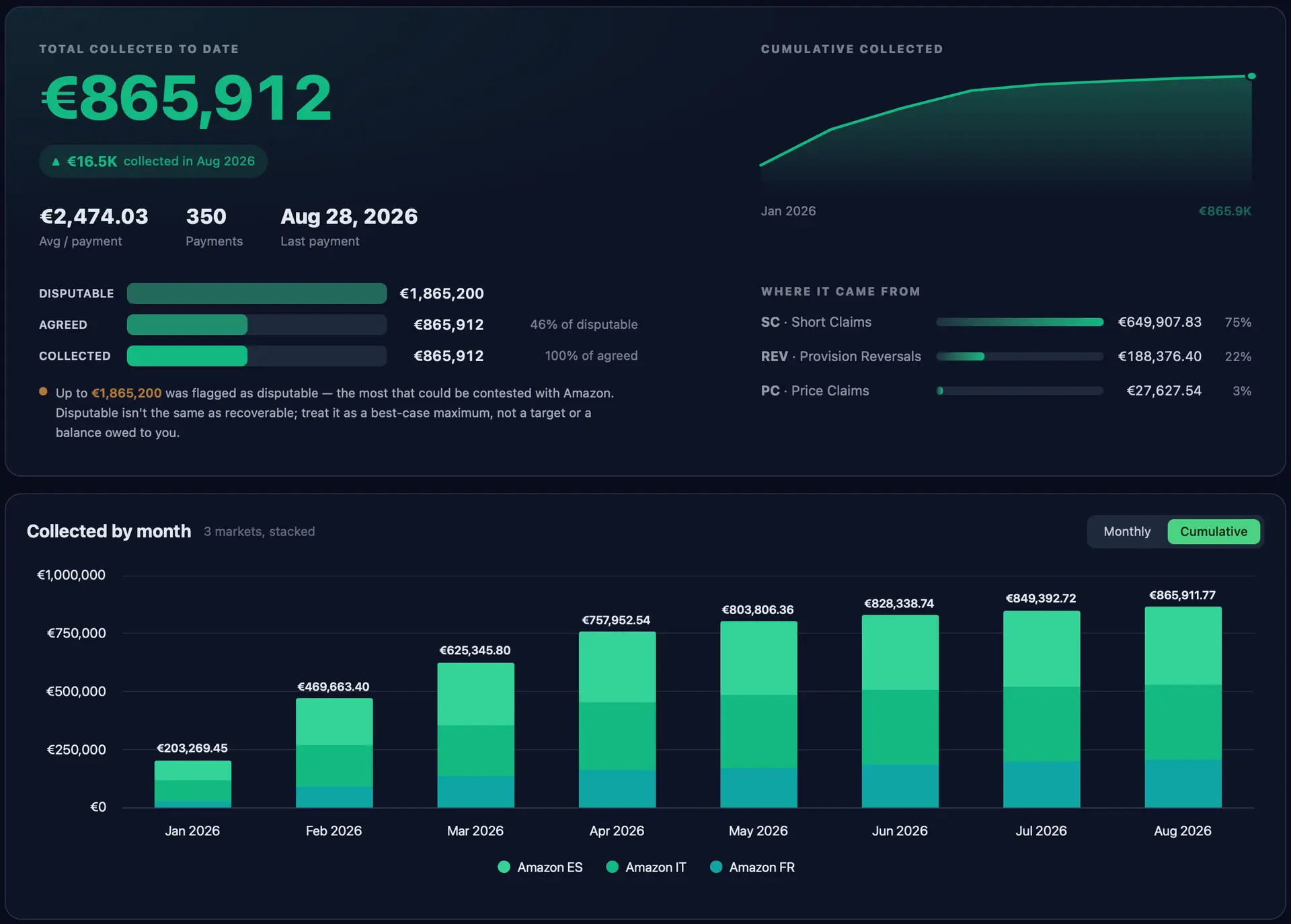The height and width of the screenshot is (924, 1291).
Task: Click the Disputable progress bar
Action: click(x=257, y=293)
